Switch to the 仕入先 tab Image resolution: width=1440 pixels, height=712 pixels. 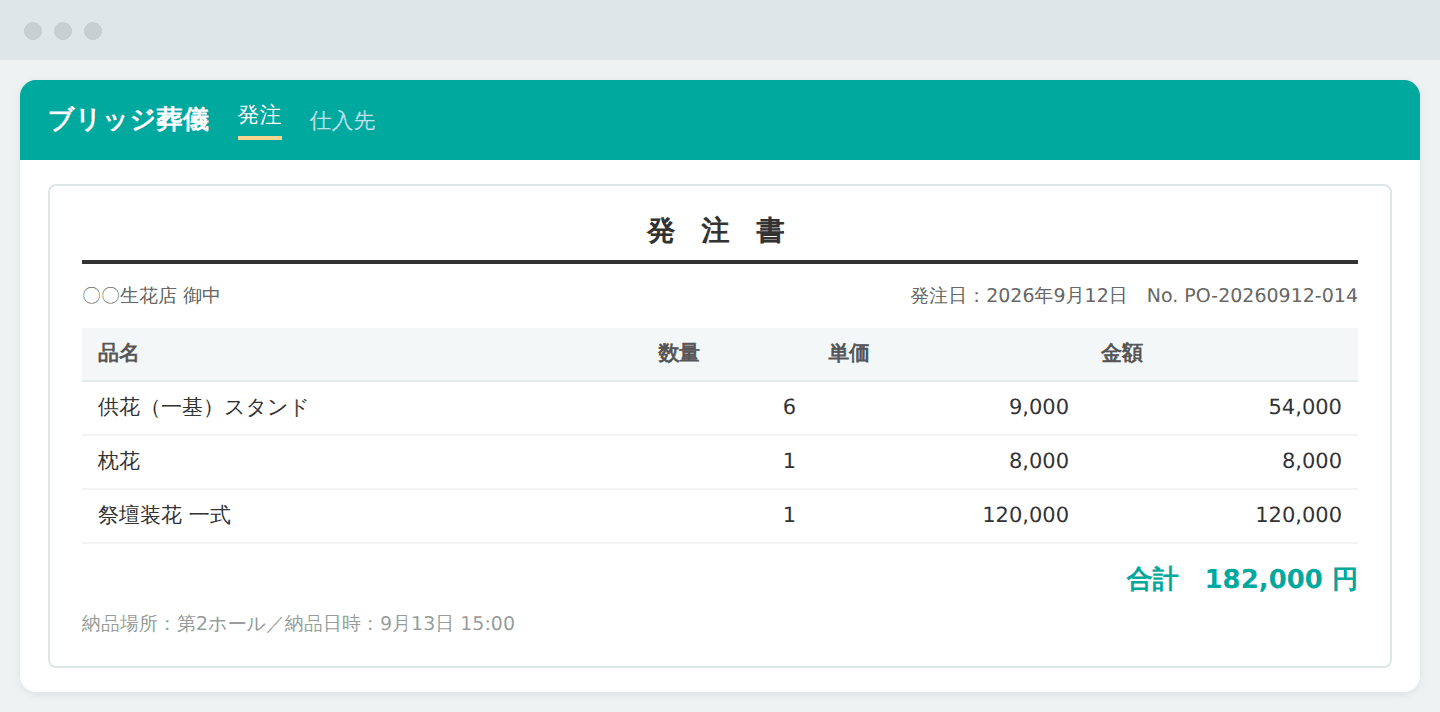point(343,121)
